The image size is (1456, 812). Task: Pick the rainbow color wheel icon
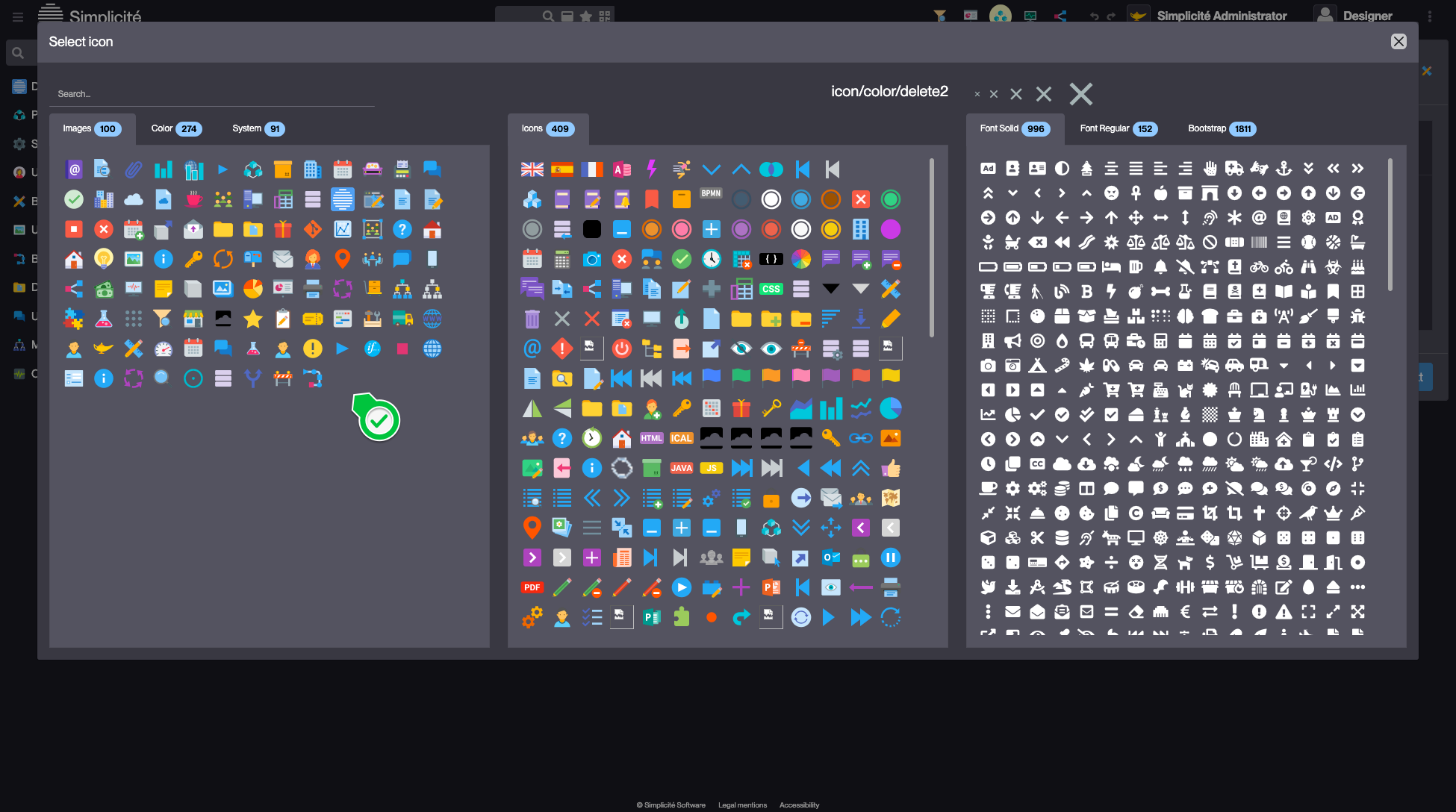[801, 259]
